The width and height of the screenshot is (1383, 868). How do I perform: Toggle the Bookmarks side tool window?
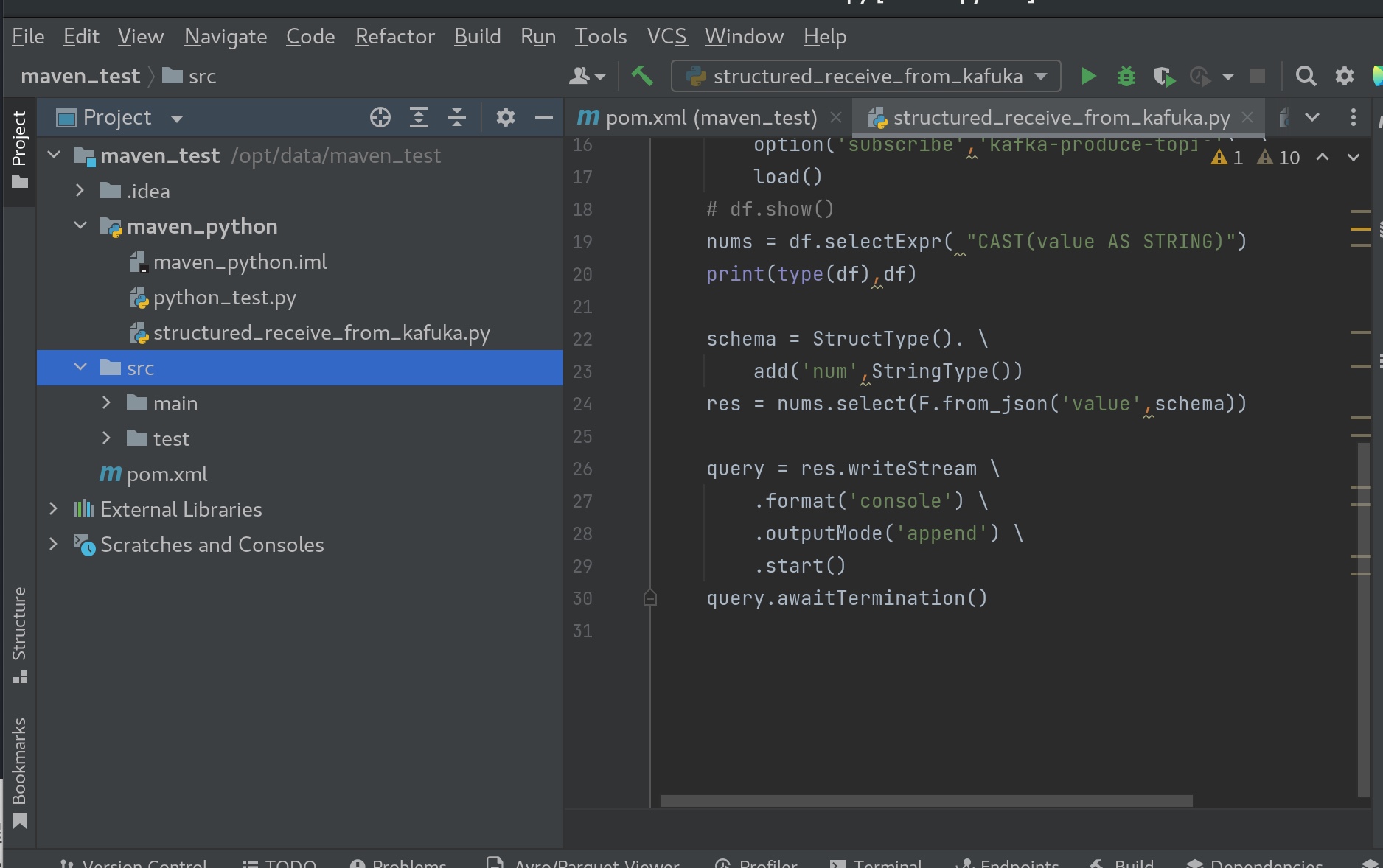tap(19, 772)
